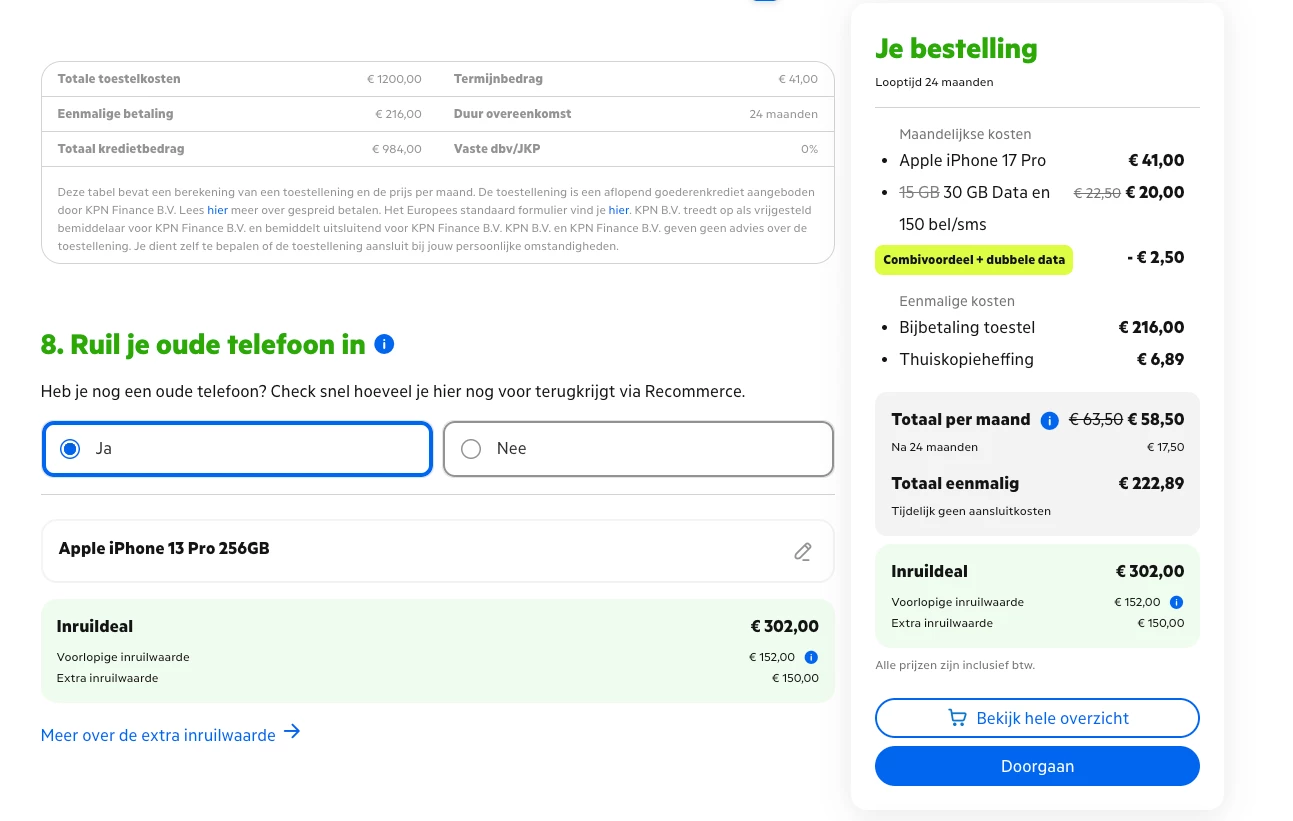Click the Je bestelling heading
Screen dimensions: 1293x821
tap(956, 48)
